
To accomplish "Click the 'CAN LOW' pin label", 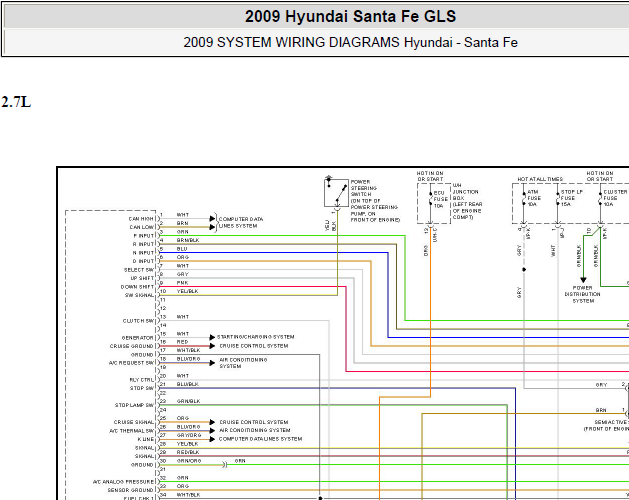I will (x=142, y=228).
